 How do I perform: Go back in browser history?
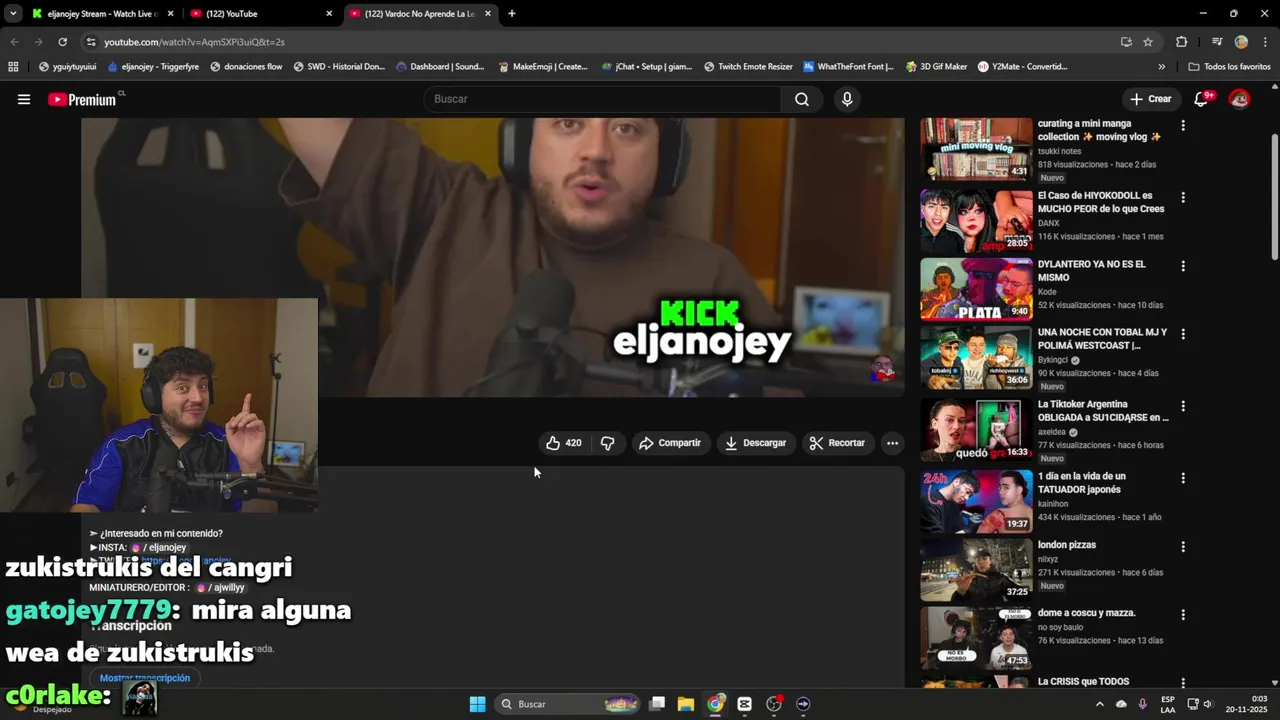(14, 42)
